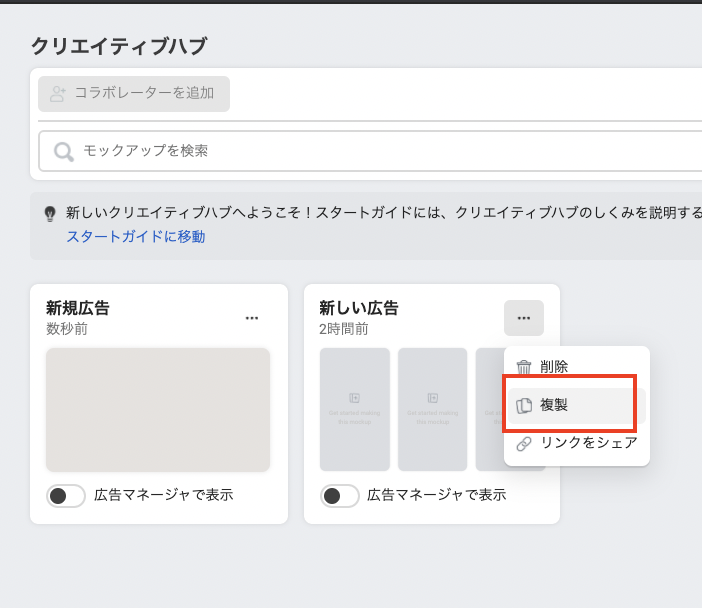The width and height of the screenshot is (702, 608).
Task: Click the trash can icon in menu
Action: click(524, 367)
